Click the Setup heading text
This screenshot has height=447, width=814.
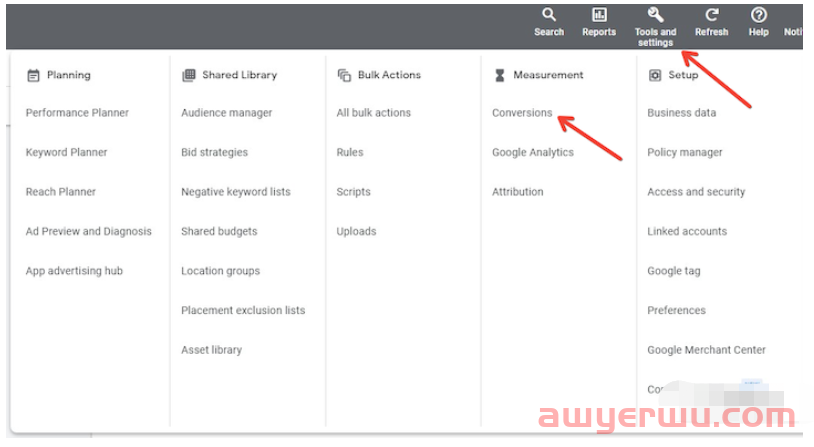(683, 75)
